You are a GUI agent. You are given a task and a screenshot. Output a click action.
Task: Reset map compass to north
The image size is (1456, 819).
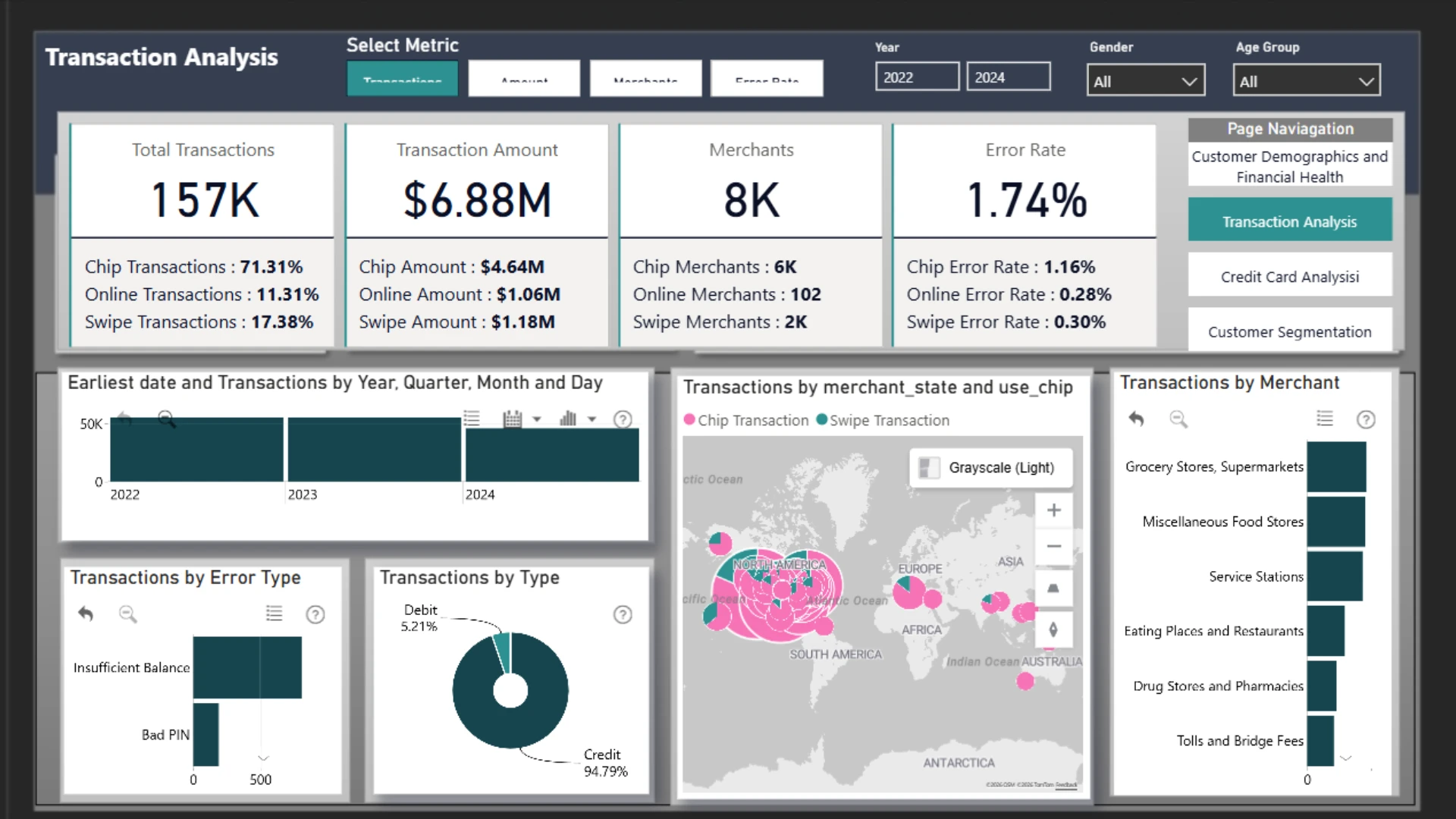[x=1053, y=629]
